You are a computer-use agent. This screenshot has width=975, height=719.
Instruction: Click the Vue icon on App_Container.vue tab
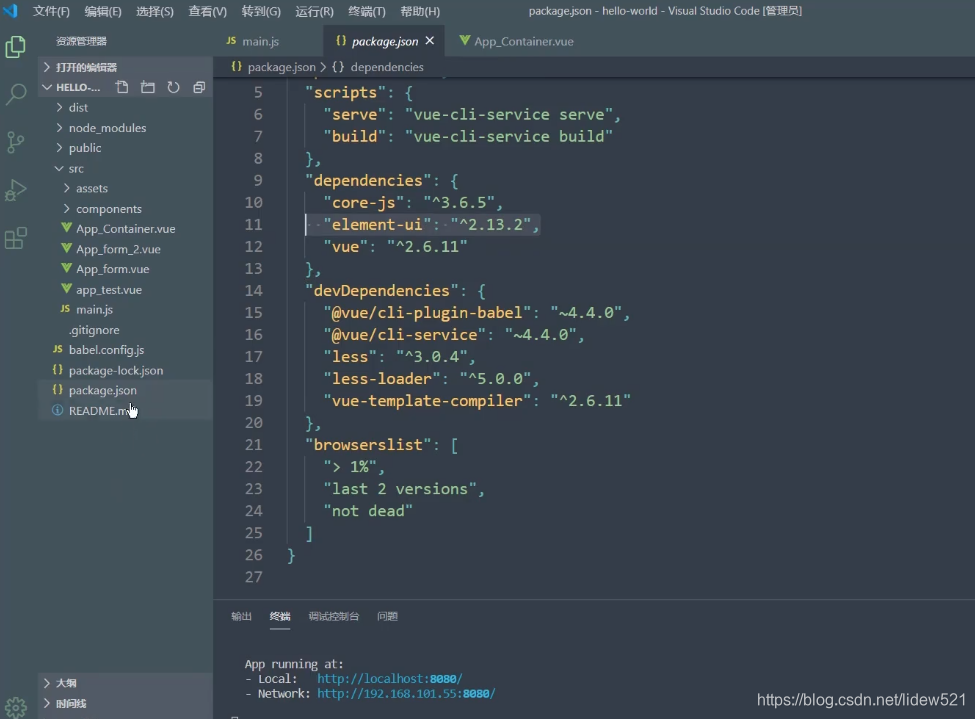[x=464, y=40]
